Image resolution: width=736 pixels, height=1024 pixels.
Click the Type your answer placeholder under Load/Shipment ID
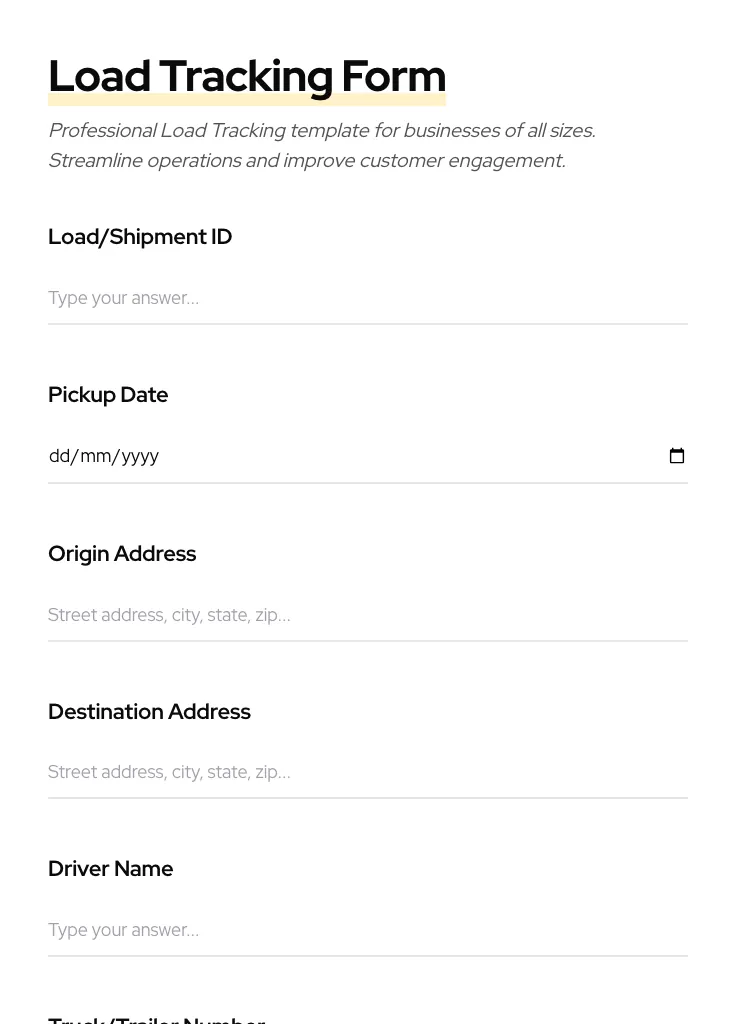tap(123, 298)
